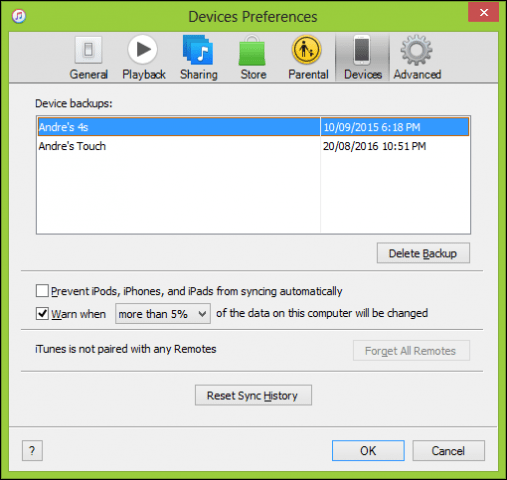The image size is (507, 480).
Task: Open Parental controls yellow icon
Action: [x=307, y=50]
